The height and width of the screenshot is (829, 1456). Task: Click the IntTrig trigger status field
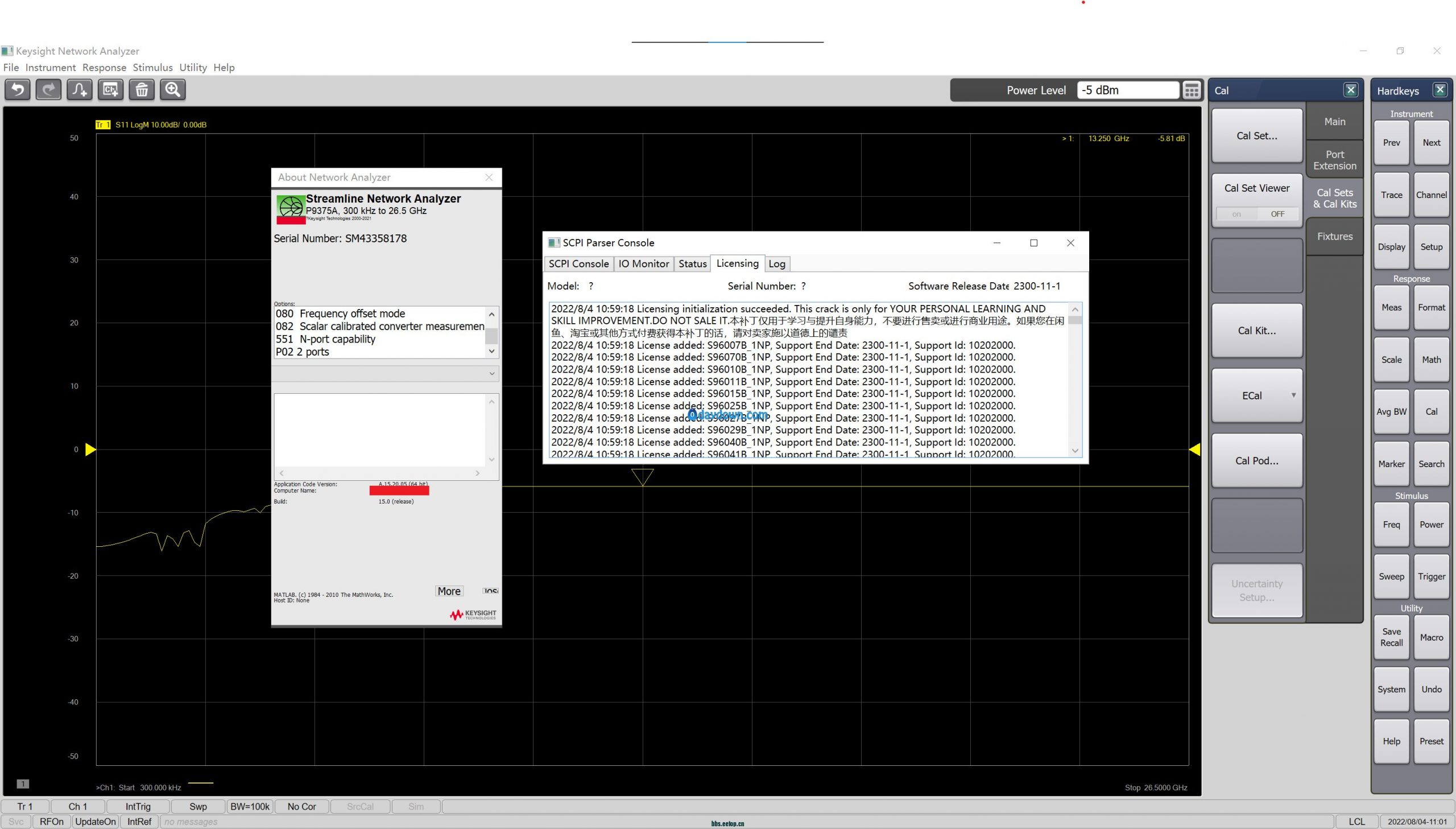[x=138, y=806]
